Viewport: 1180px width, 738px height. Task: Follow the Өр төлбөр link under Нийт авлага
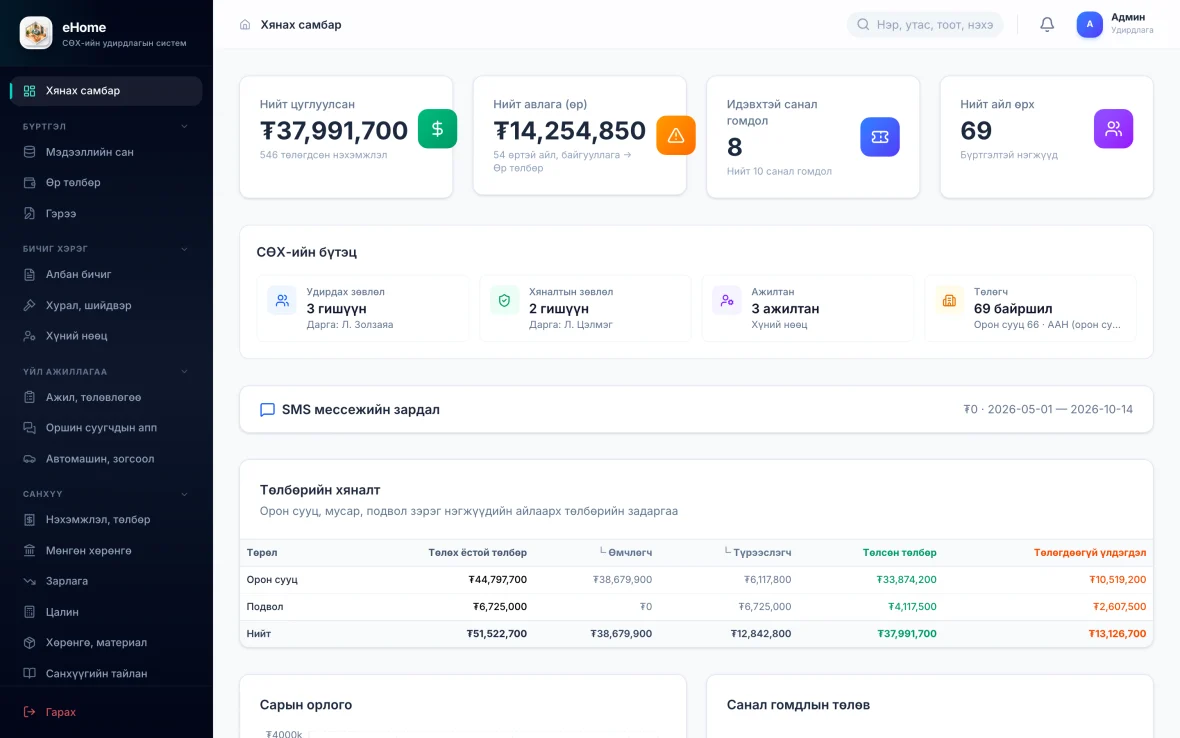tap(518, 168)
